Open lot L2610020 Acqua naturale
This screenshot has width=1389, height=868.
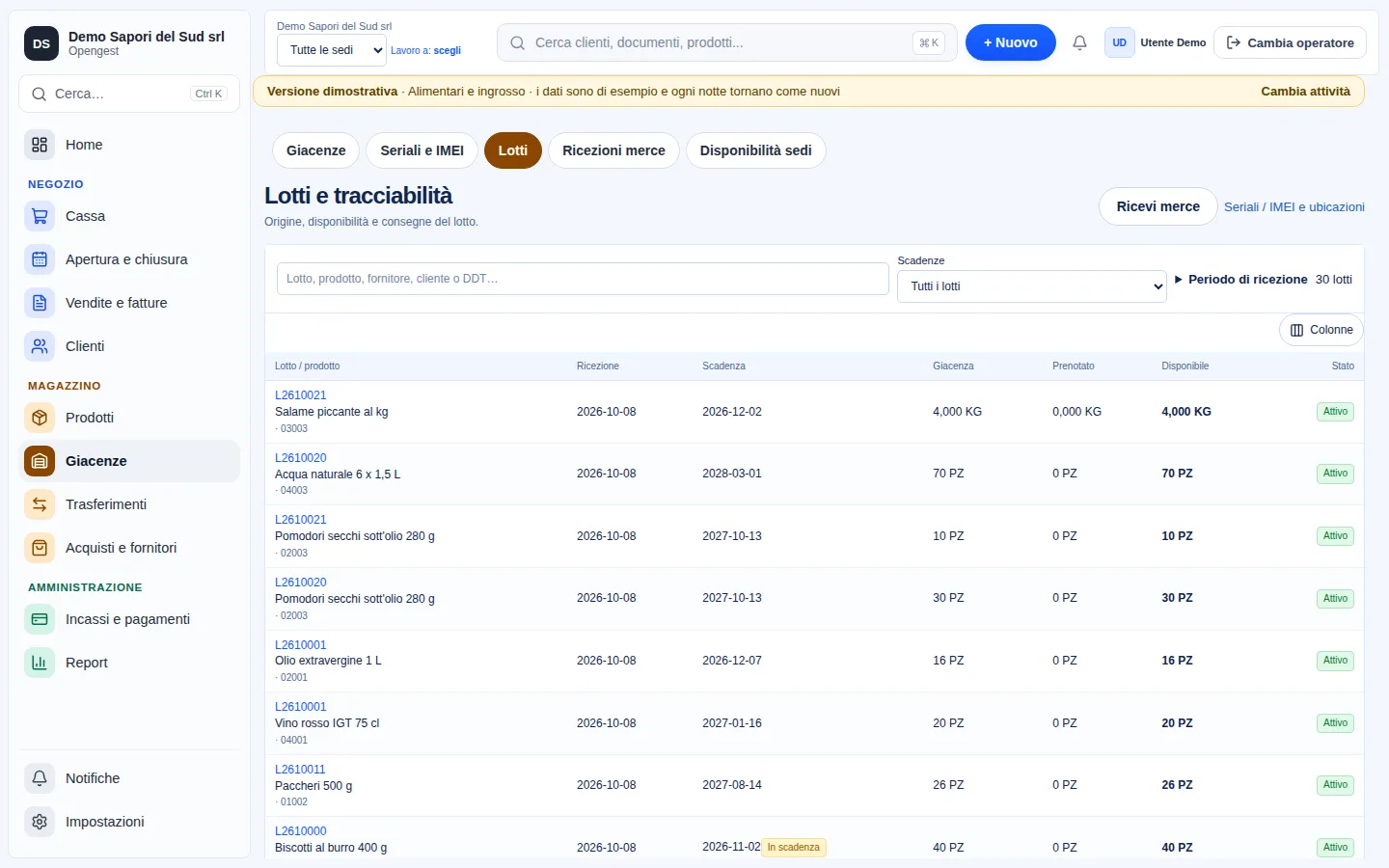click(301, 458)
